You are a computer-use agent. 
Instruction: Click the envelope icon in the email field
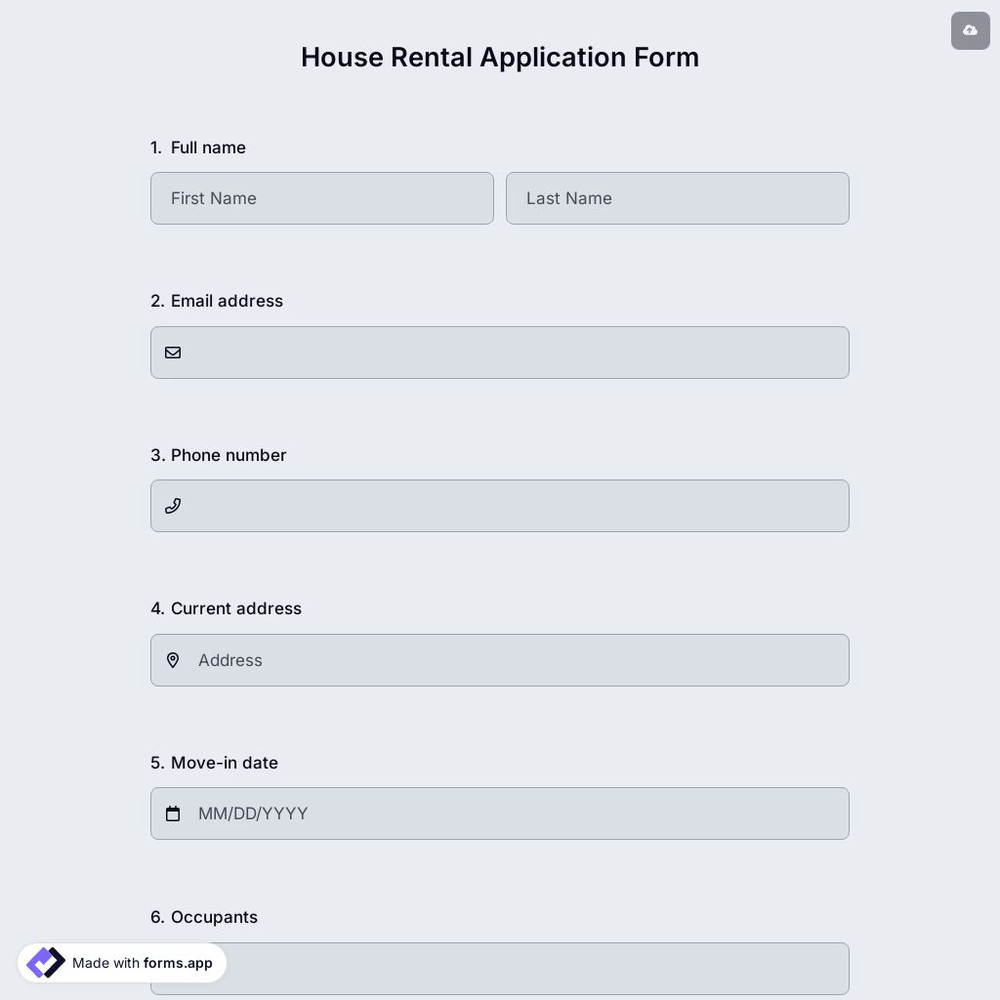pyautogui.click(x=172, y=352)
